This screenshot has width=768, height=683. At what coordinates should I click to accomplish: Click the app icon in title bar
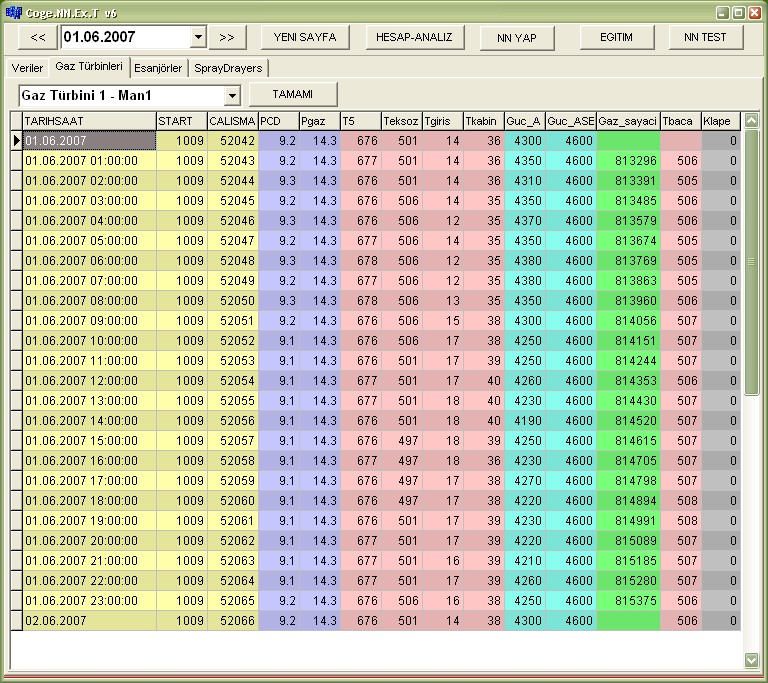coord(12,11)
